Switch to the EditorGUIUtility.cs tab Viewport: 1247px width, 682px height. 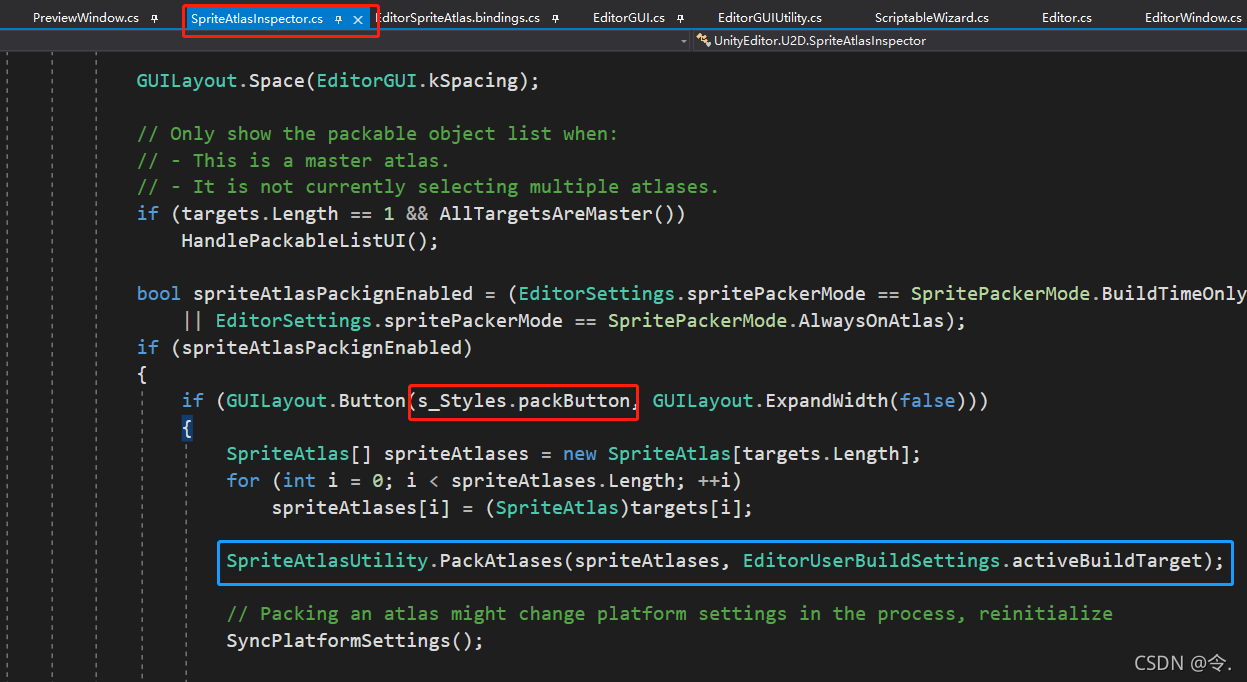pyautogui.click(x=769, y=17)
